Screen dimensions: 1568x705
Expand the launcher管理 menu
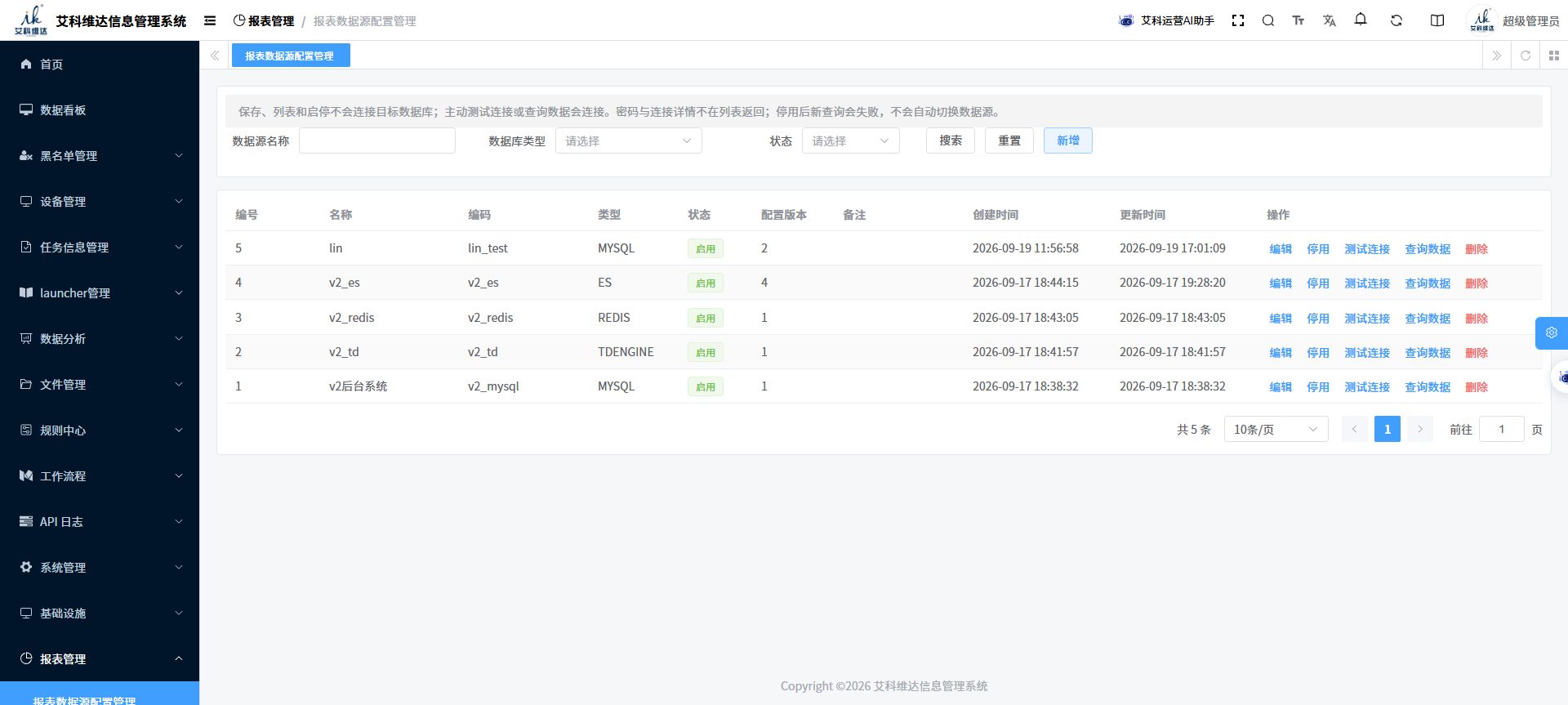pos(100,292)
